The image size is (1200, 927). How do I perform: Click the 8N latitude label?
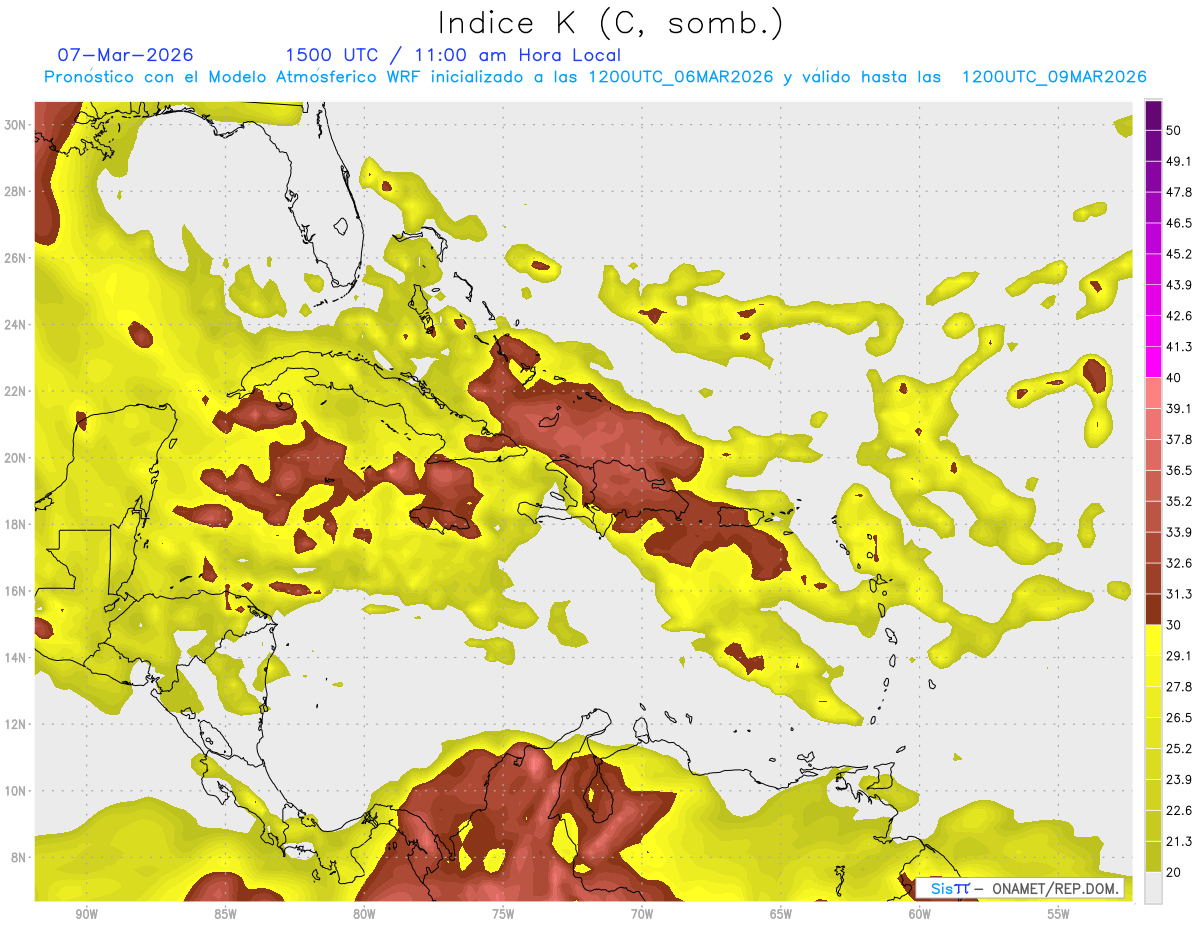point(18,858)
